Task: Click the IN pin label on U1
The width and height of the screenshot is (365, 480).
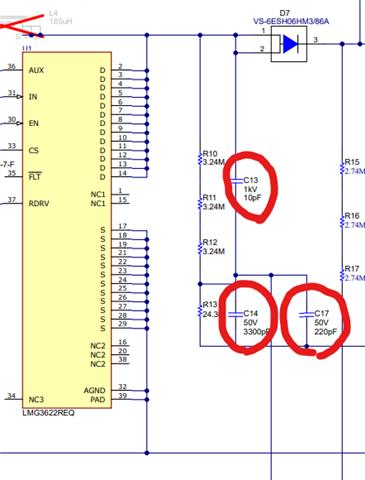Action: tap(33, 97)
